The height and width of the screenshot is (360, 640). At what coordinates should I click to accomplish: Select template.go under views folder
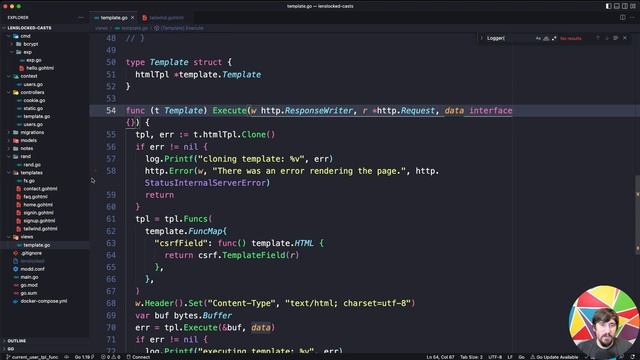(37, 245)
